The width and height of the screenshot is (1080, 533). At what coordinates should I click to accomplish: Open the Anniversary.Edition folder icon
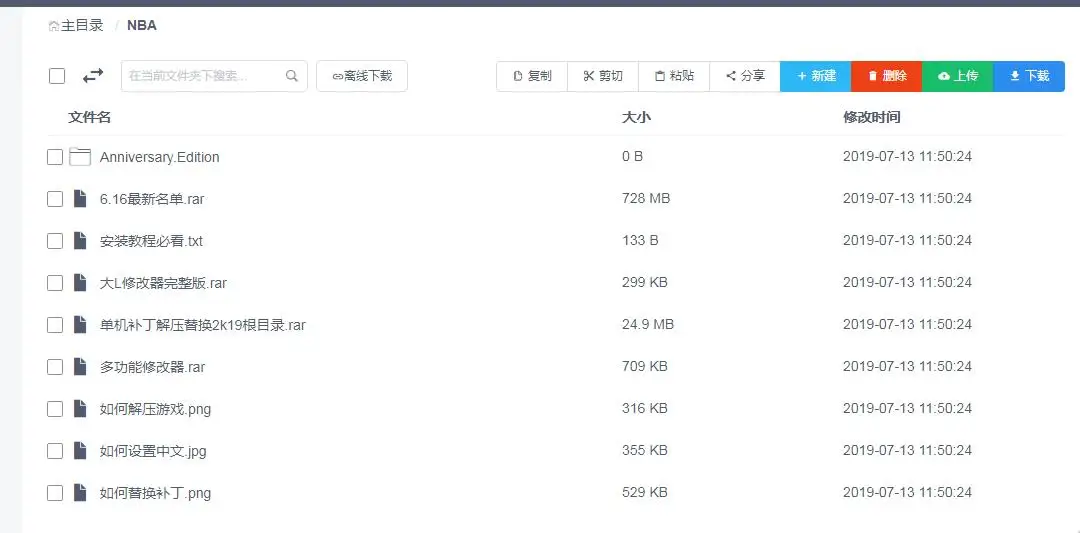(x=80, y=157)
